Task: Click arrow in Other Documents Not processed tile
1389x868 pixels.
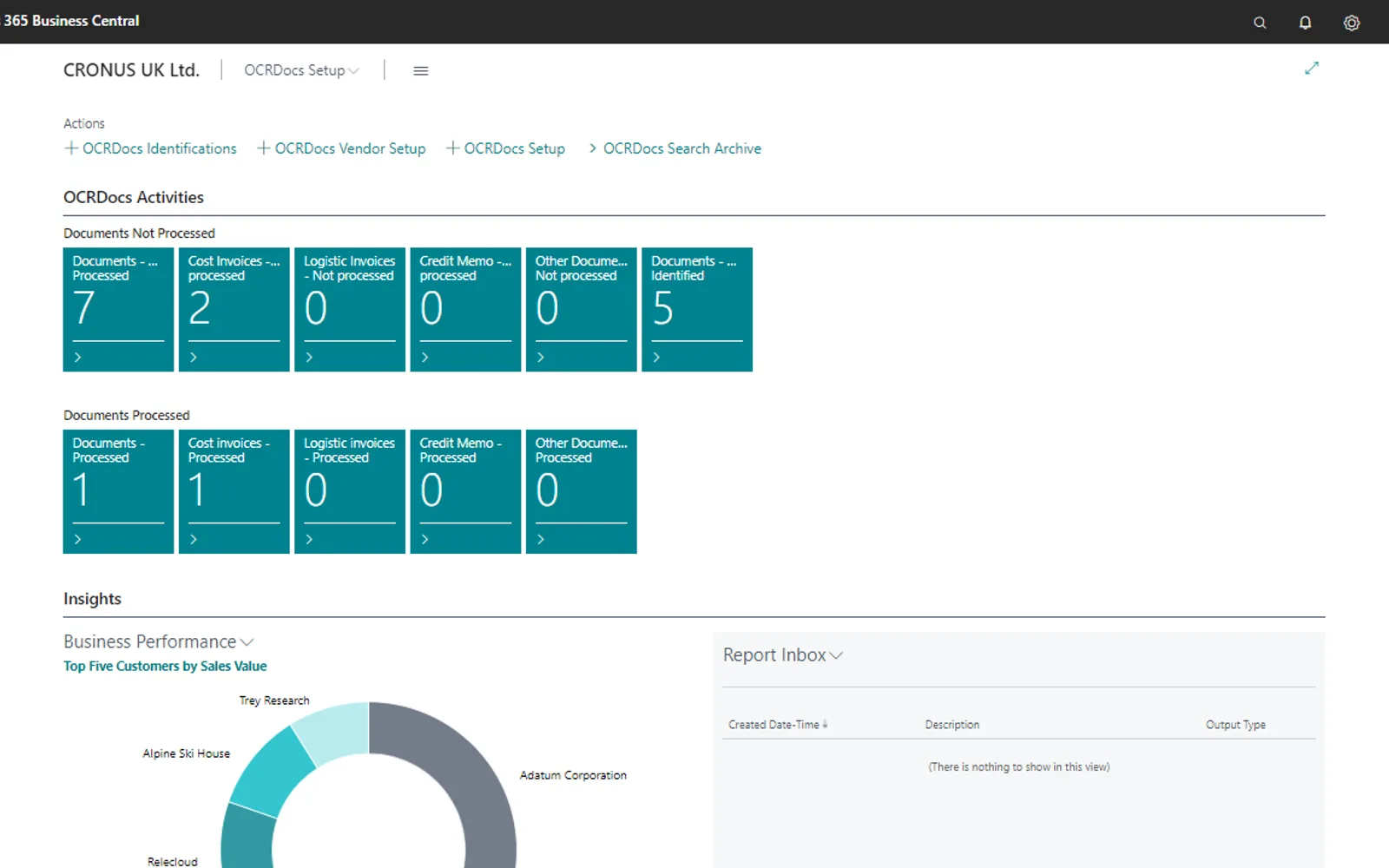Action: tap(541, 357)
